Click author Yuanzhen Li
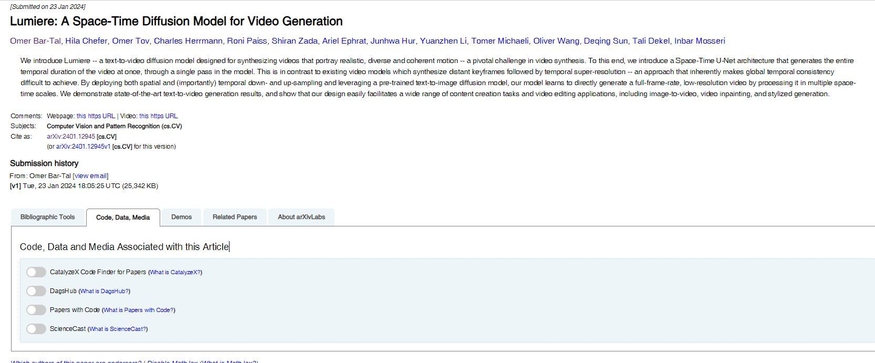 click(x=444, y=41)
